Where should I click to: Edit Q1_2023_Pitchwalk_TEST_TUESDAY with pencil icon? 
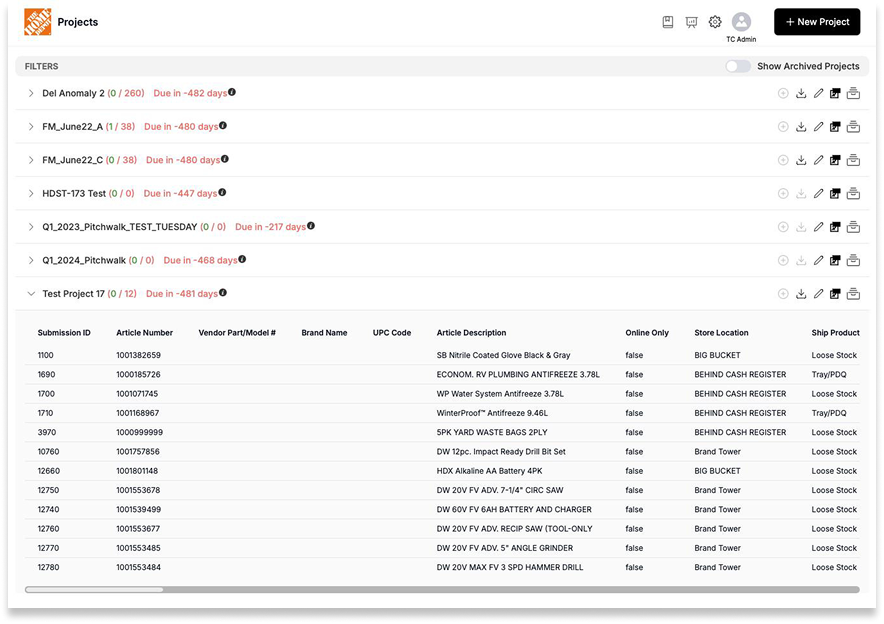point(819,227)
